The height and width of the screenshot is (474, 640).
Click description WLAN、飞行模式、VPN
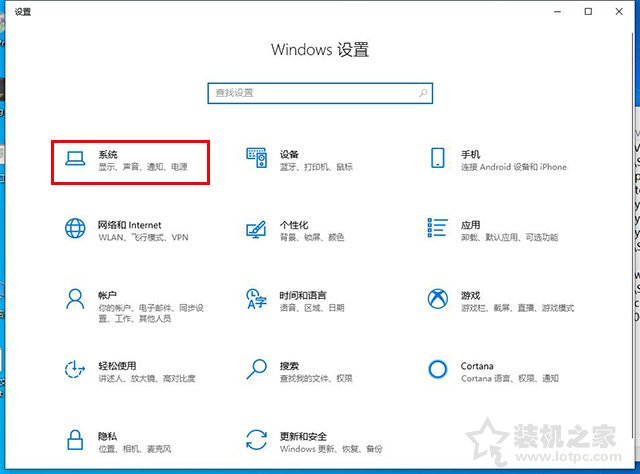pyautogui.click(x=143, y=237)
